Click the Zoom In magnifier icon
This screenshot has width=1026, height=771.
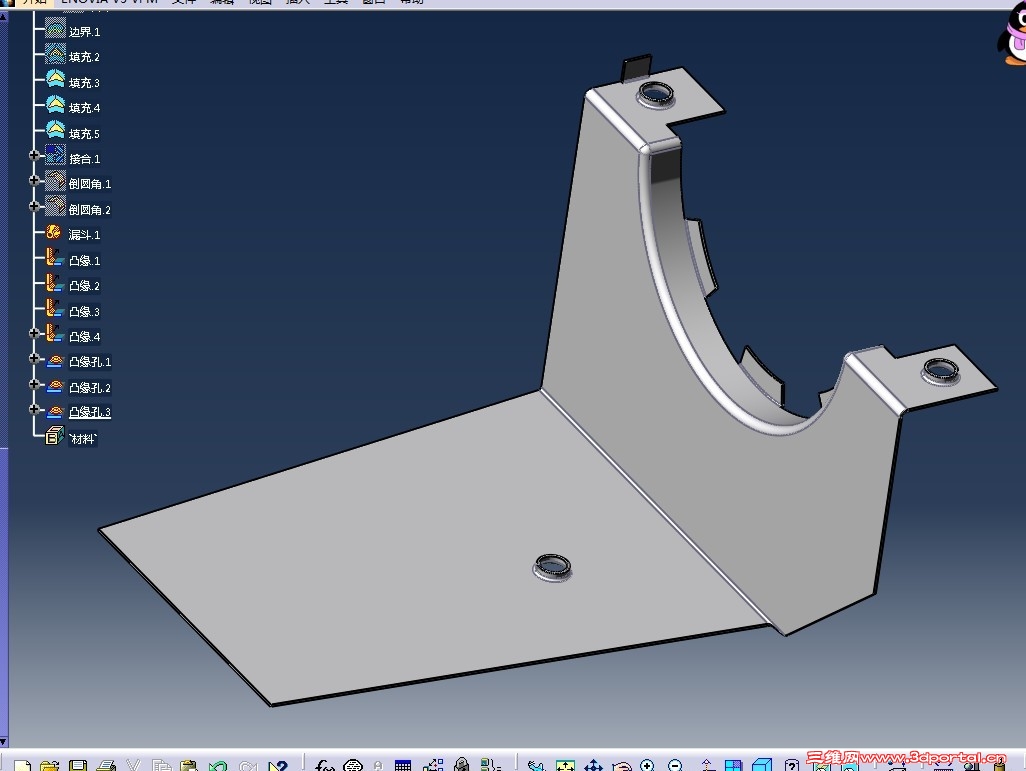tap(648, 765)
